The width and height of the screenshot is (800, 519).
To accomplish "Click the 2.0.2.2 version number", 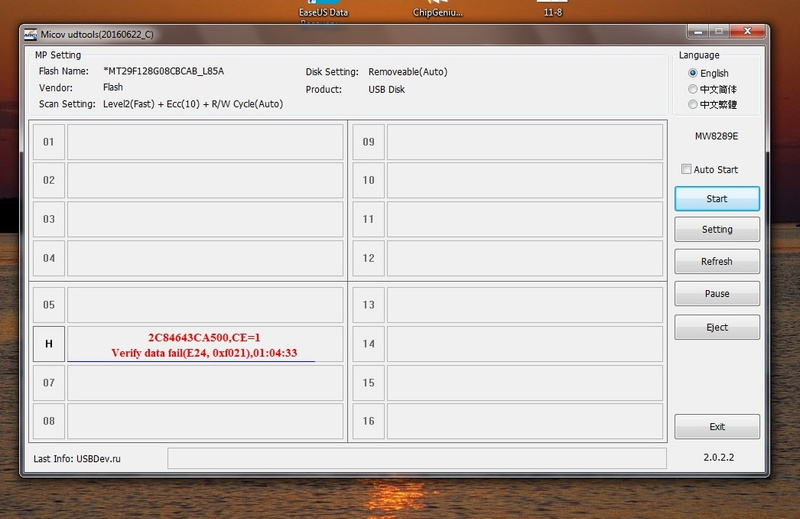I will click(718, 457).
